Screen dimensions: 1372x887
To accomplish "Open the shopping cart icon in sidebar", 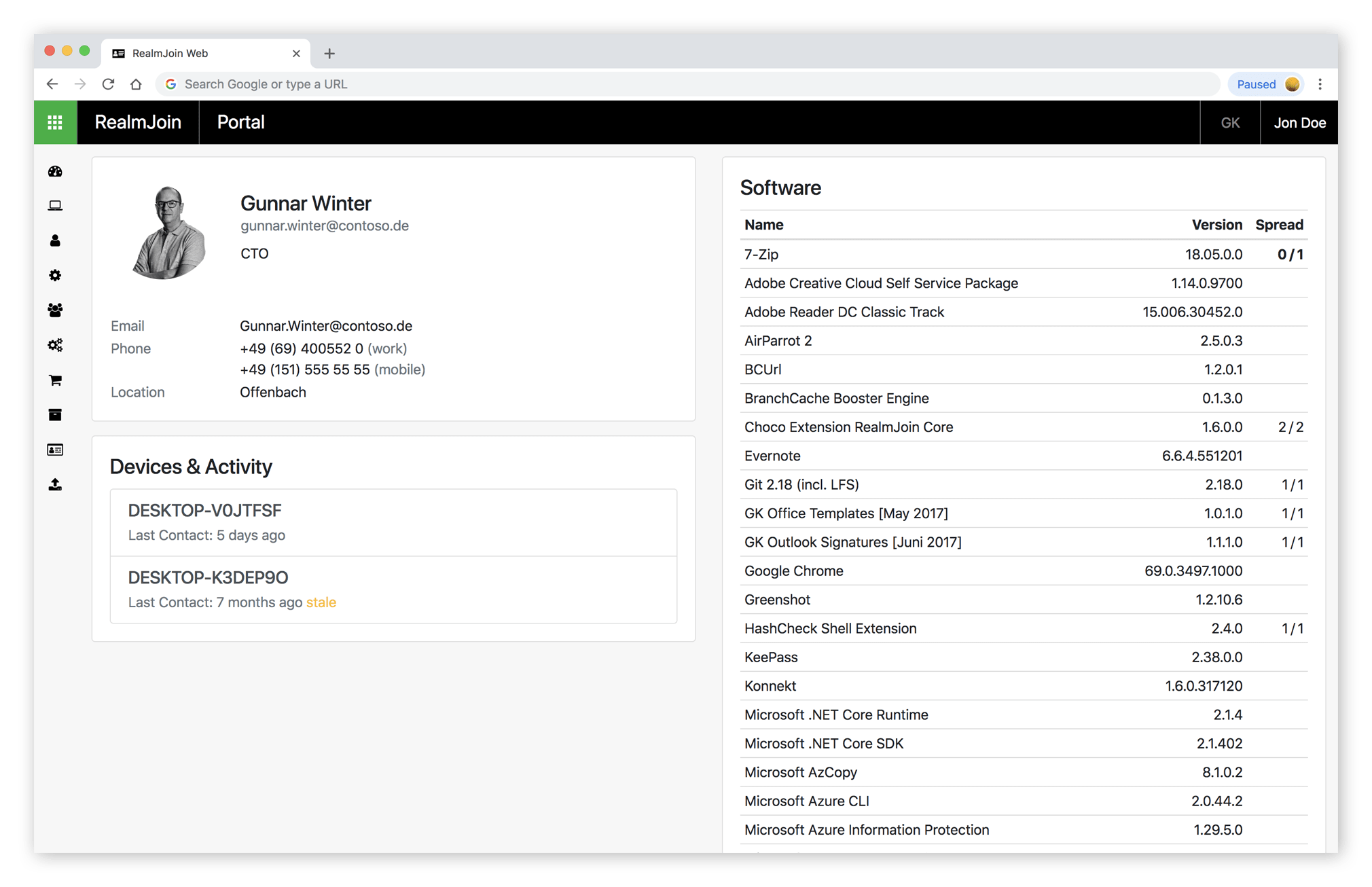I will coord(55,380).
